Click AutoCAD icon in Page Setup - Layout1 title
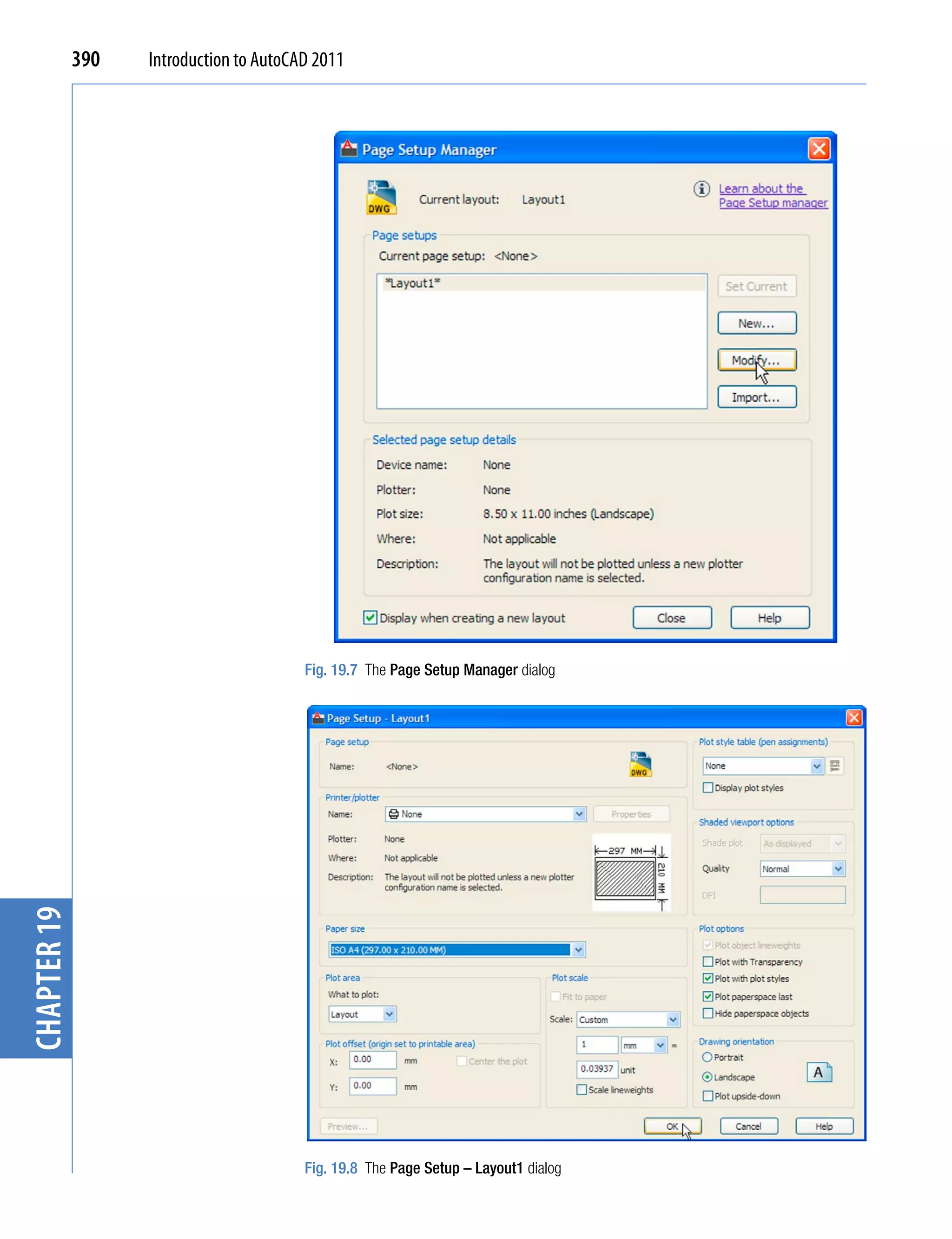Viewport: 952px width, 1239px height. (318, 717)
